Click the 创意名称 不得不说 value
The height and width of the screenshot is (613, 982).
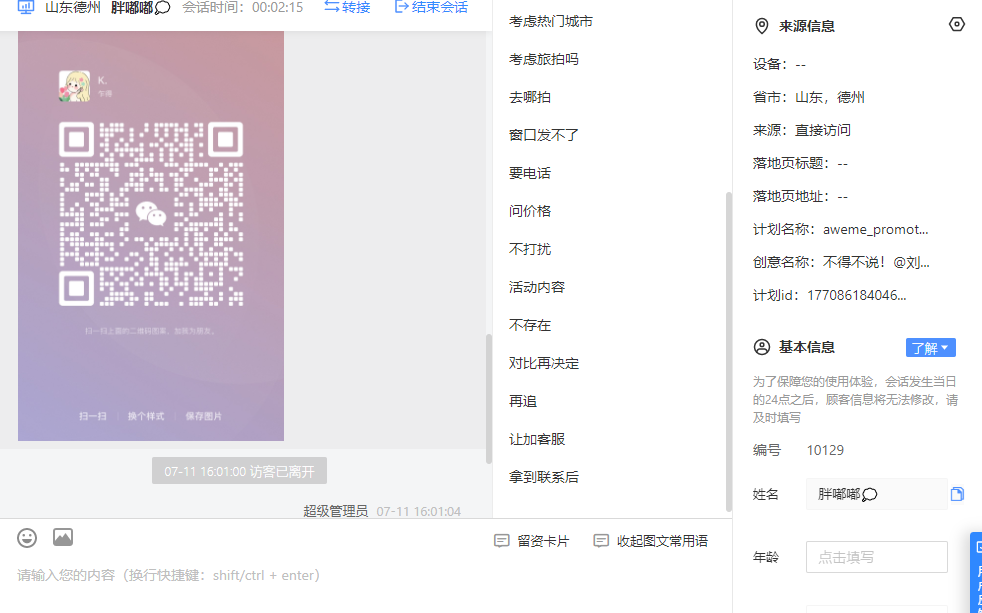(x=876, y=262)
